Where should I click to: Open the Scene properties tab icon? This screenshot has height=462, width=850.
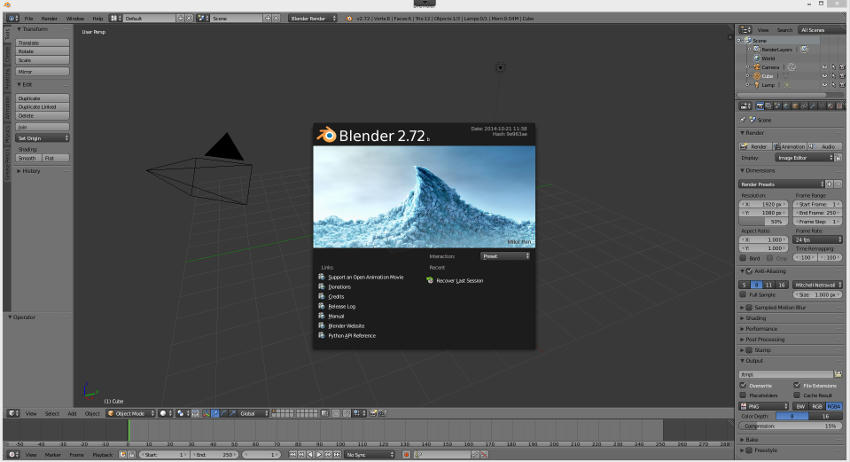click(777, 106)
